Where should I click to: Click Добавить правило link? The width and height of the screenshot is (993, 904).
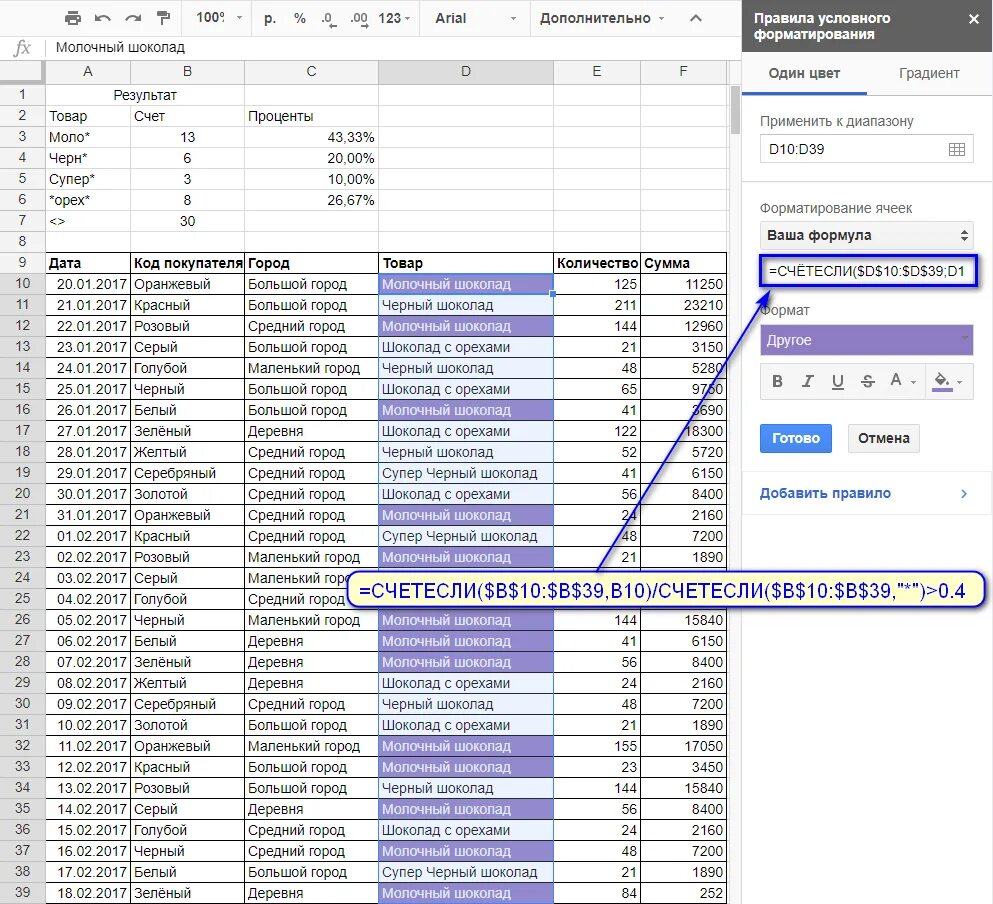[825, 493]
